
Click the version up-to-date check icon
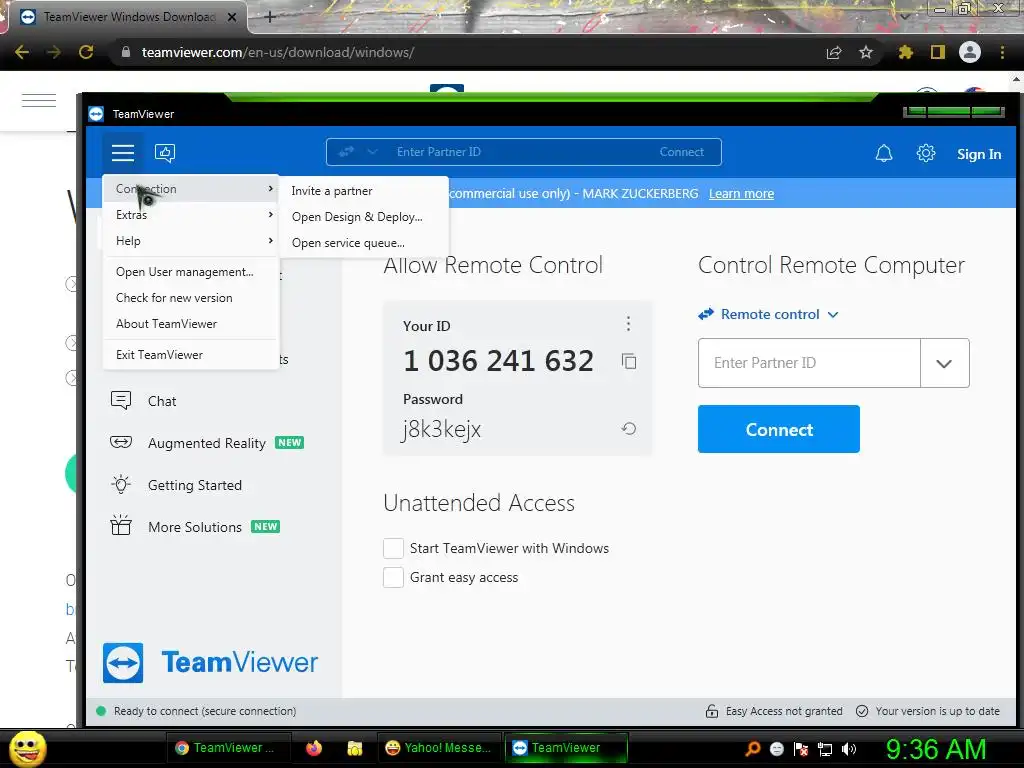coord(862,711)
